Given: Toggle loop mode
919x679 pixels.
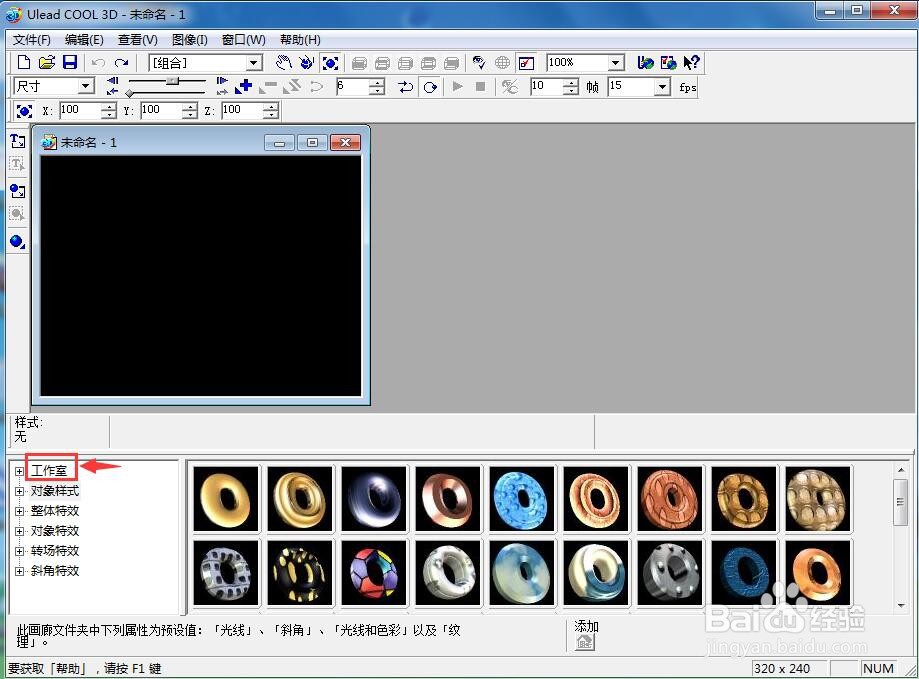Looking at the screenshot, I should click(430, 87).
